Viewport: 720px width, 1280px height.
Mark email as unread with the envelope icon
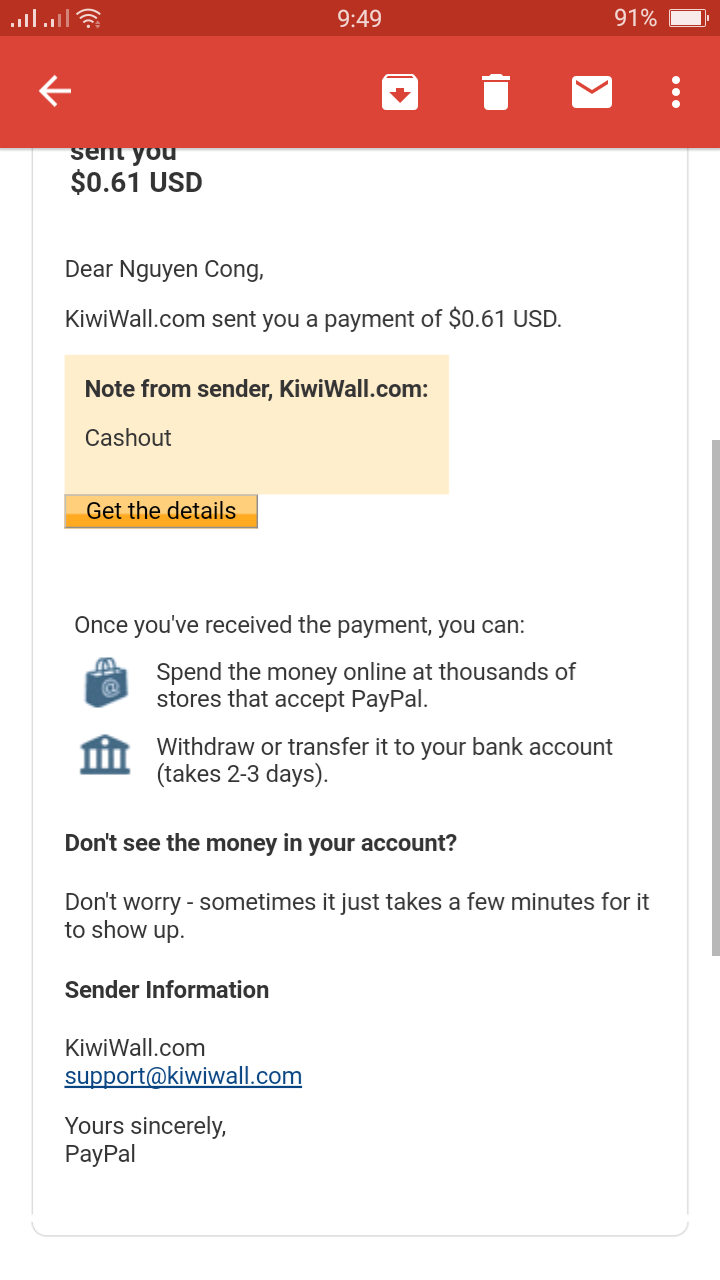pyautogui.click(x=592, y=92)
